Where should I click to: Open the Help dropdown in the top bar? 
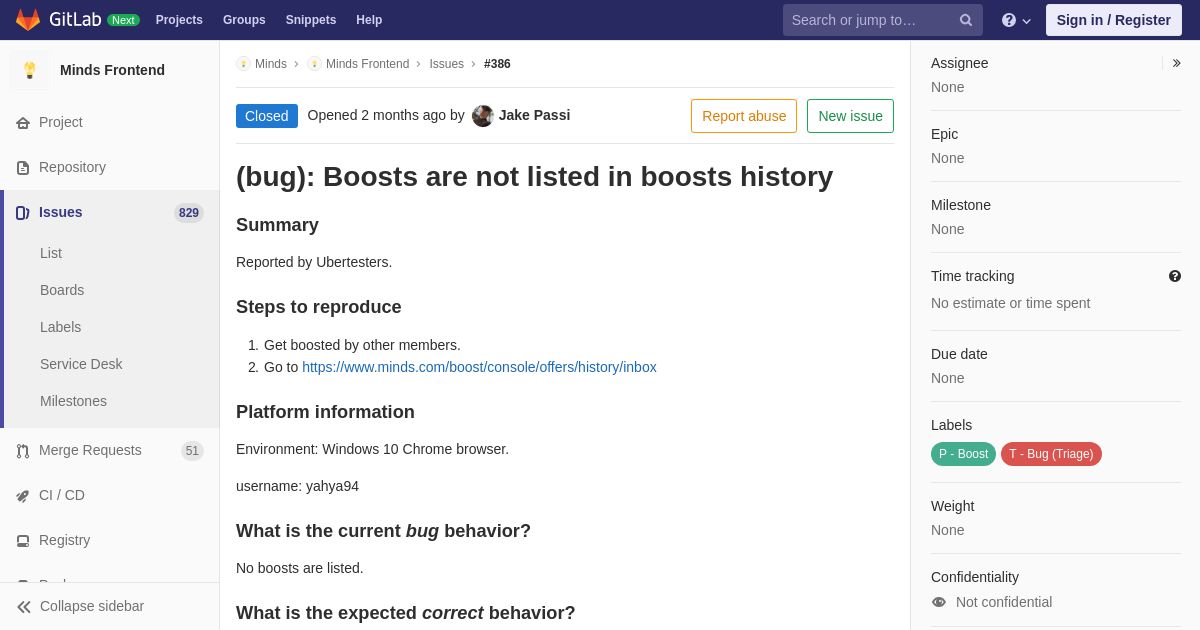(x=1016, y=20)
